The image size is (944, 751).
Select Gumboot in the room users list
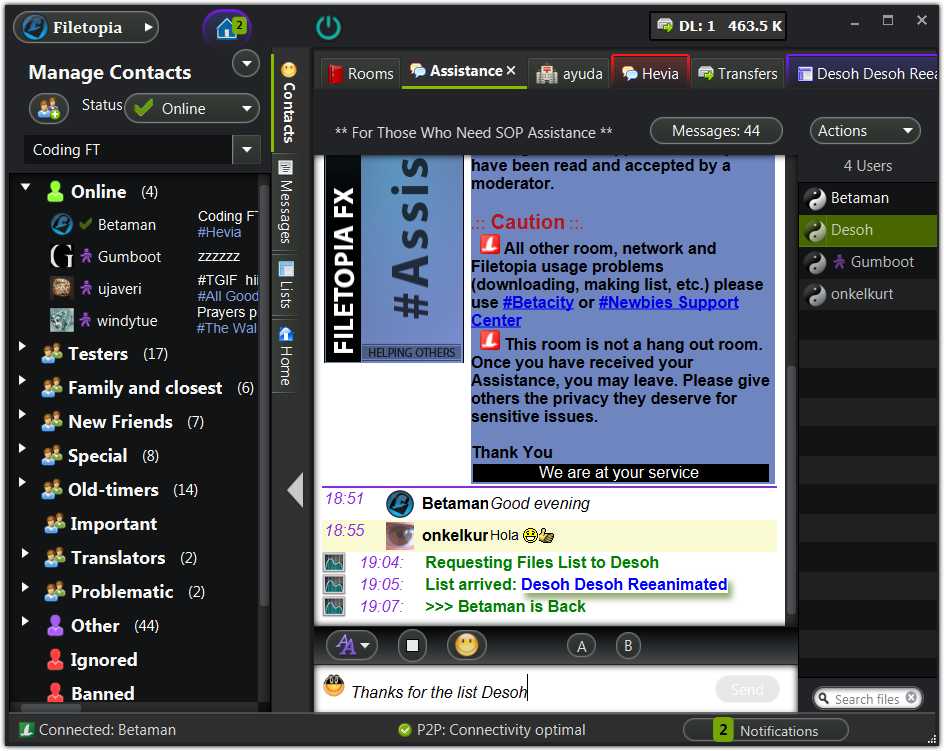[x=868, y=262]
